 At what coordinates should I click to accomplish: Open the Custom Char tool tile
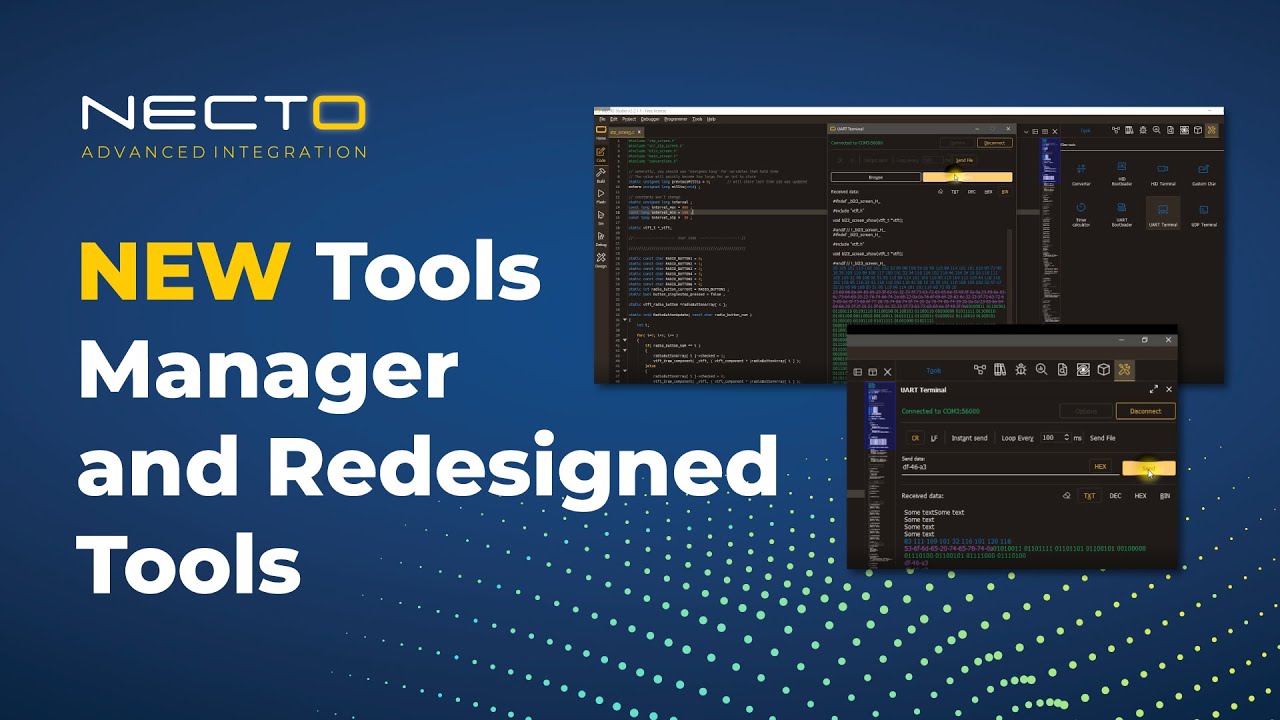click(1204, 174)
